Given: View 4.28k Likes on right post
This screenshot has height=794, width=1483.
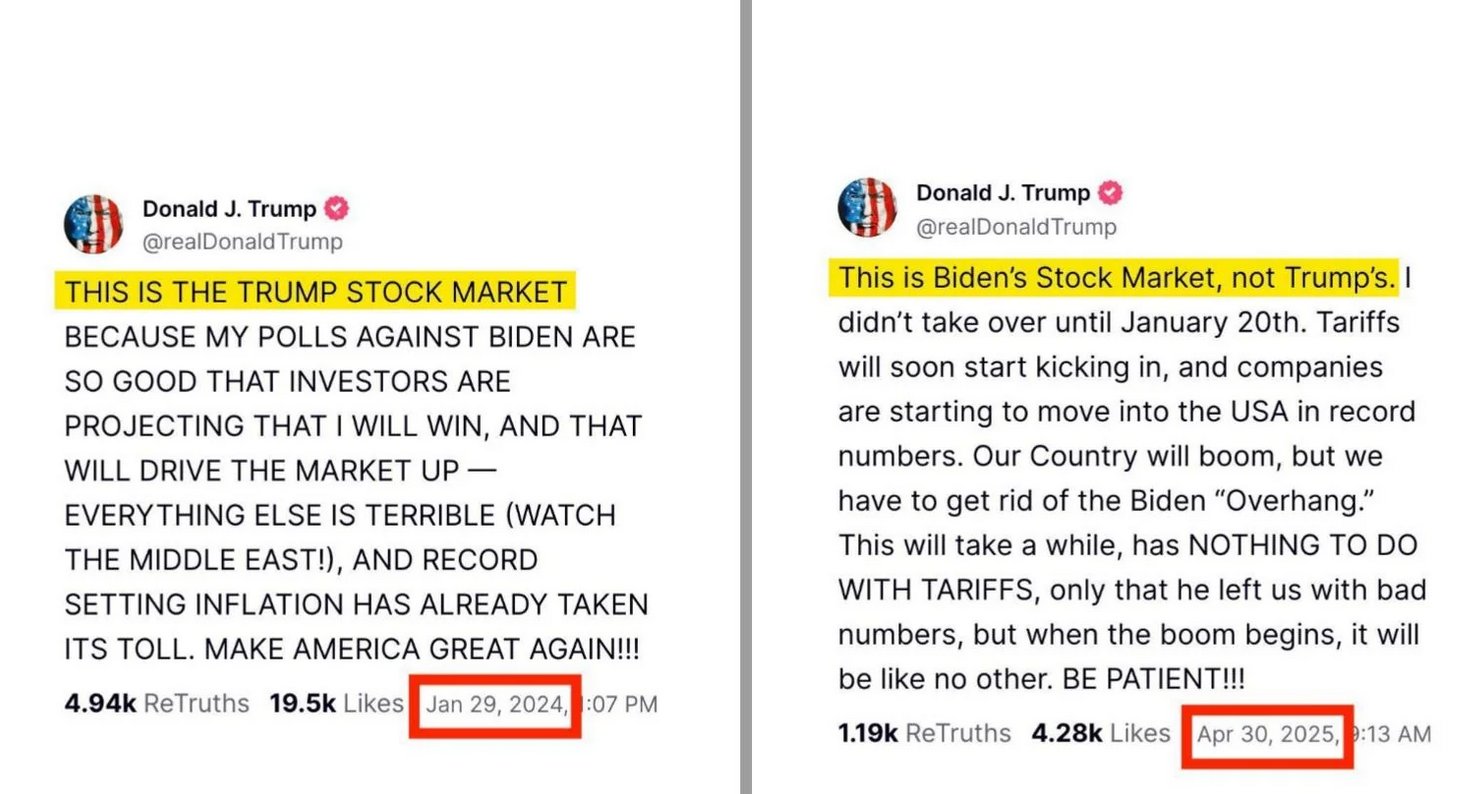Looking at the screenshot, I should pyautogui.click(x=1101, y=733).
